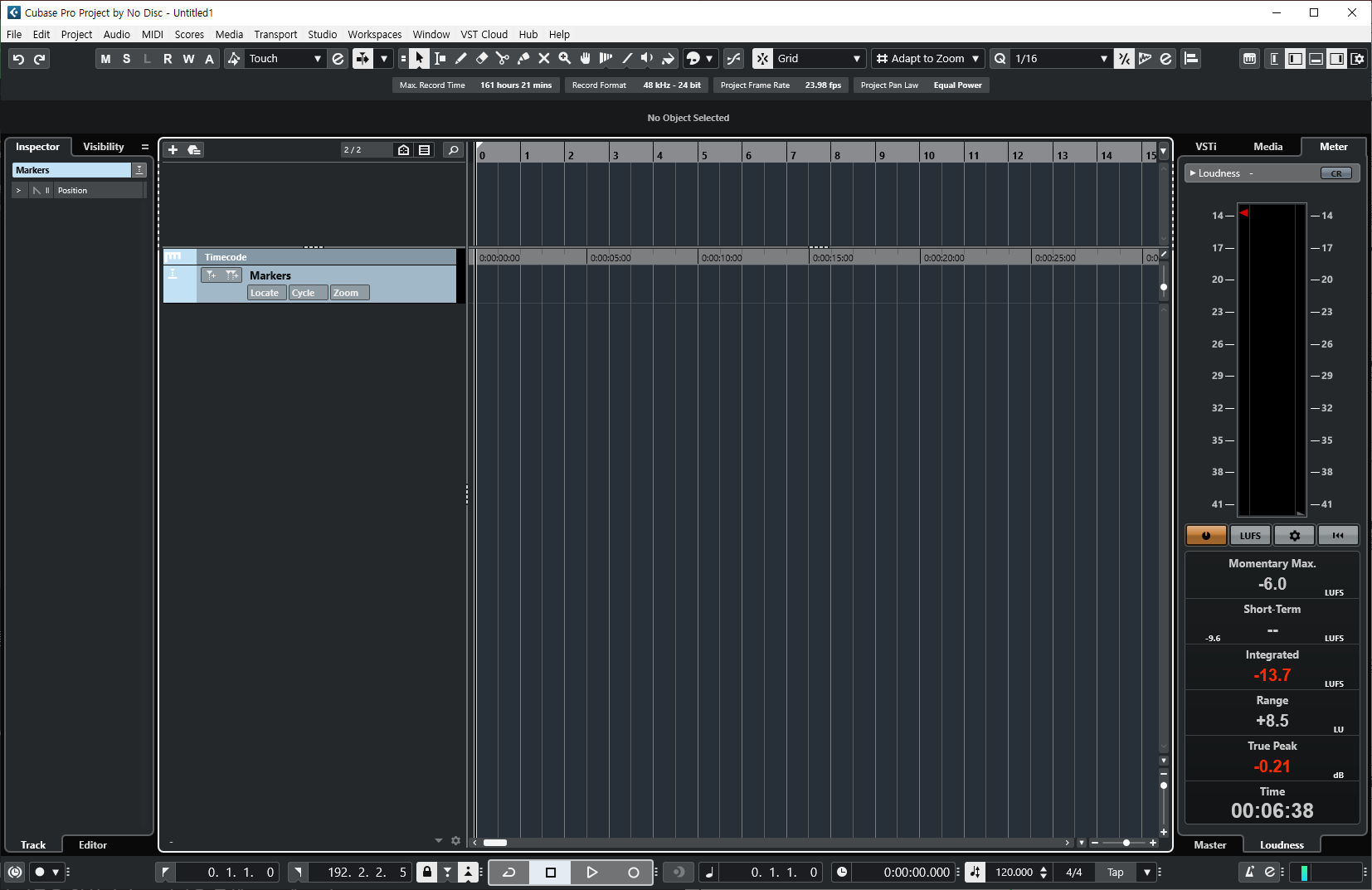This screenshot has height=890, width=1372.
Task: Click the Locate button on Markers track
Action: (x=265, y=293)
